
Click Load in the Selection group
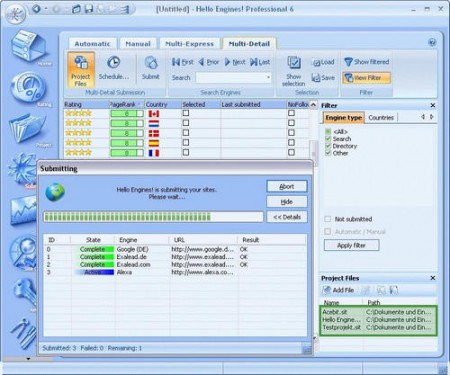323,62
